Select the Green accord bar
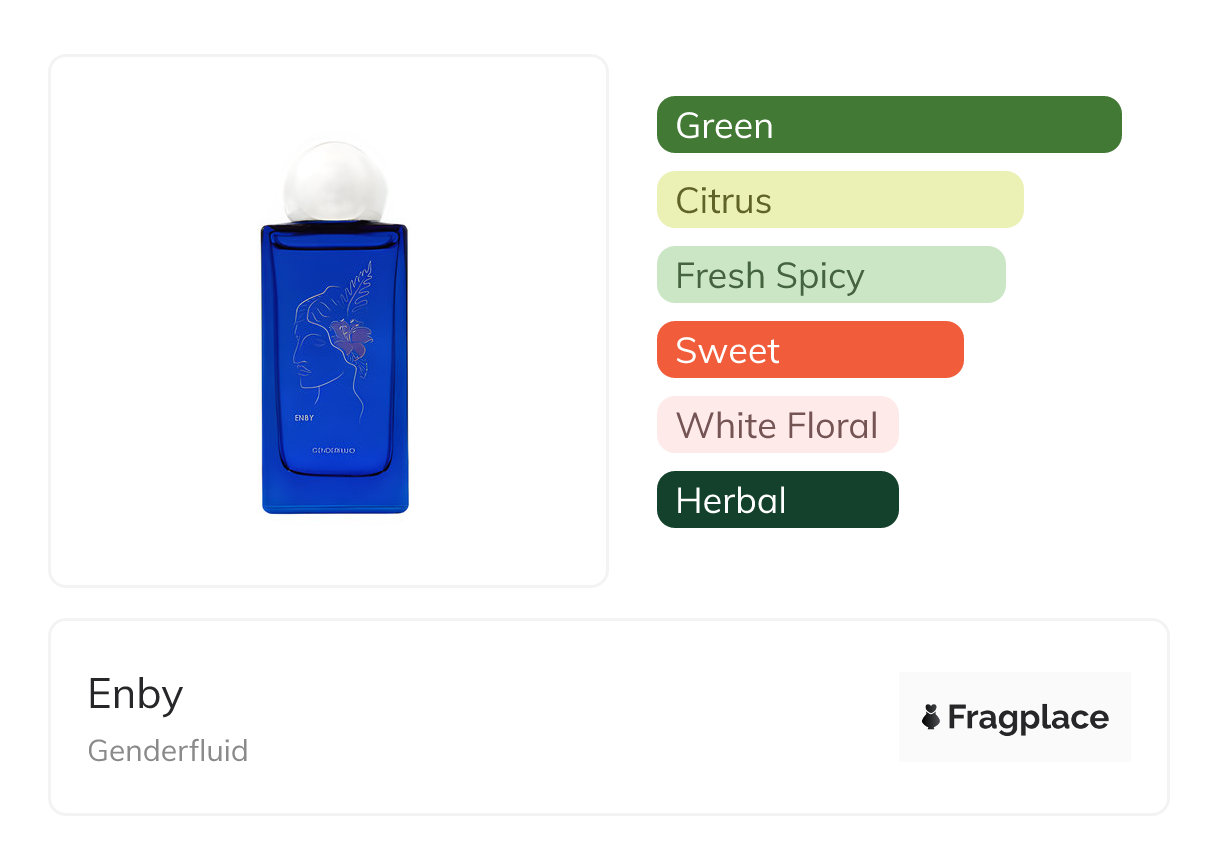 [888, 125]
